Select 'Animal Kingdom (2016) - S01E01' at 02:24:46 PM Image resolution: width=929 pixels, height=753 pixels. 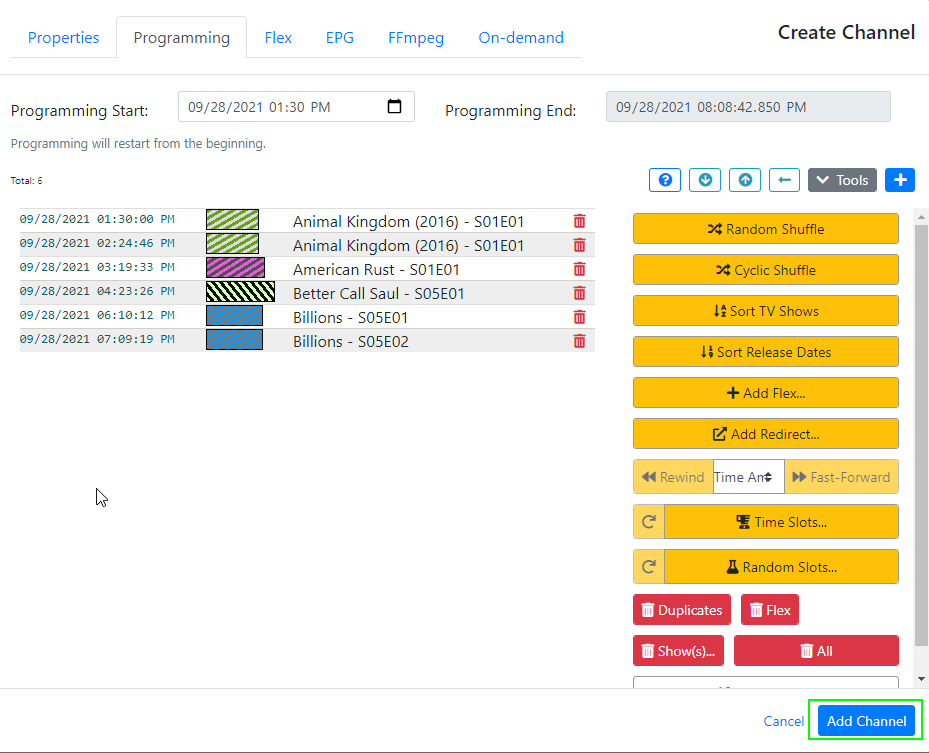(408, 245)
